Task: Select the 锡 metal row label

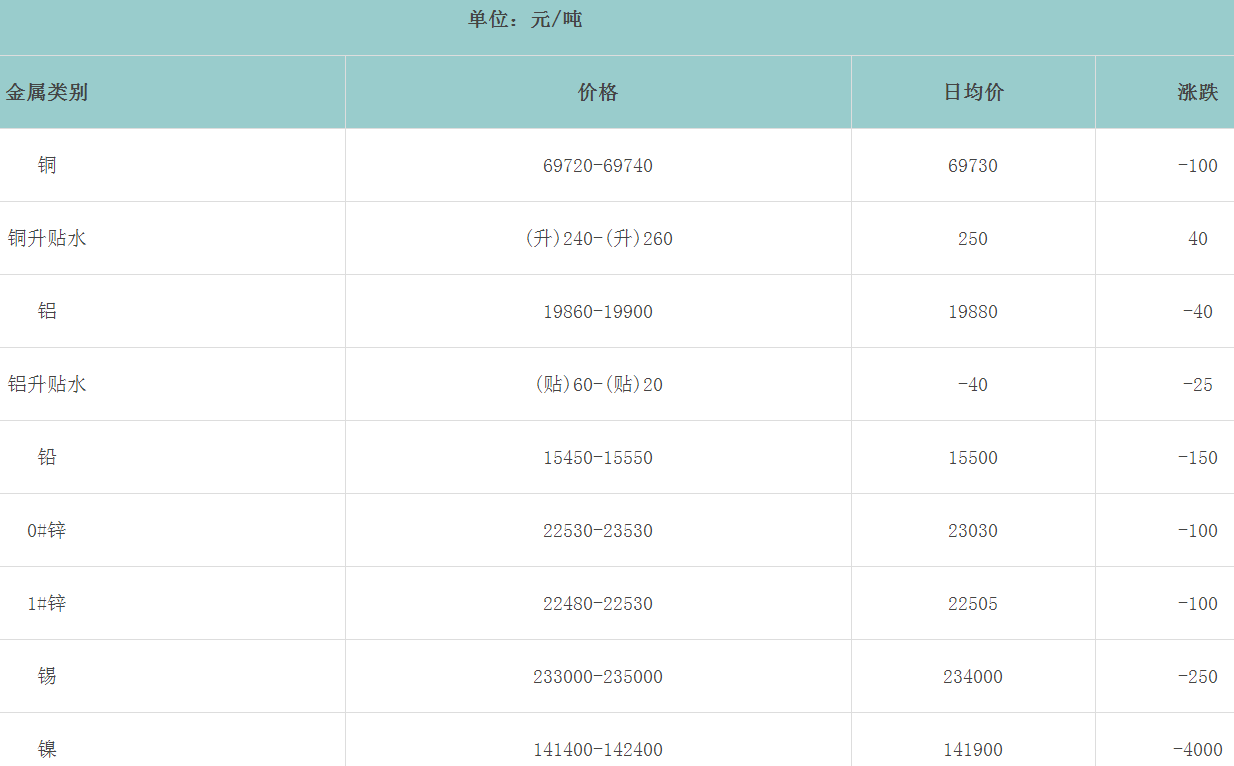Action: click(47, 676)
